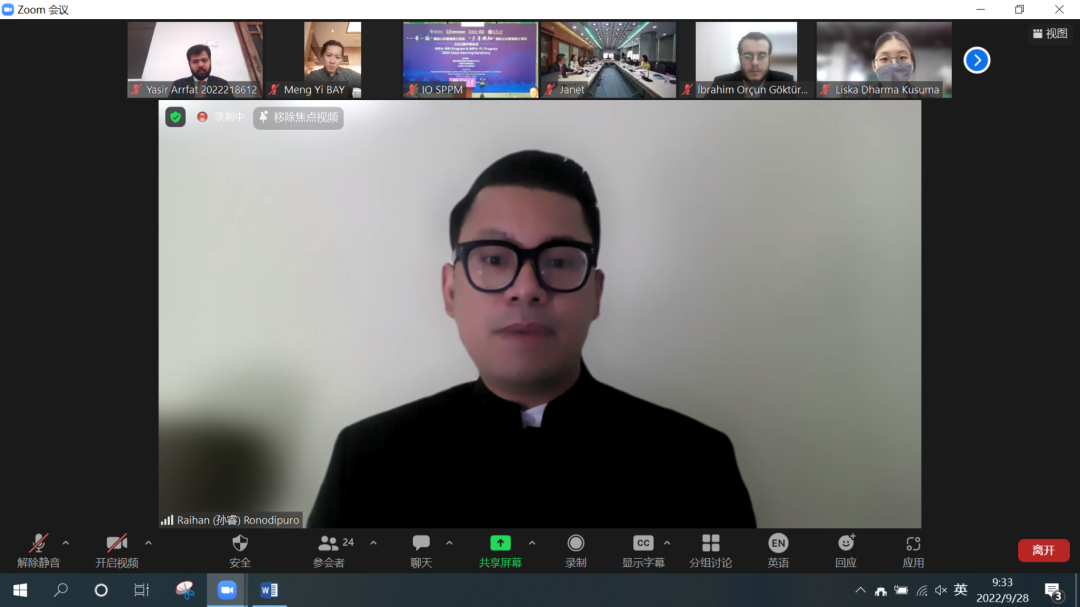The image size is (1080, 607).
Task: Click the red Leave (离开) button
Action: pos(1043,550)
